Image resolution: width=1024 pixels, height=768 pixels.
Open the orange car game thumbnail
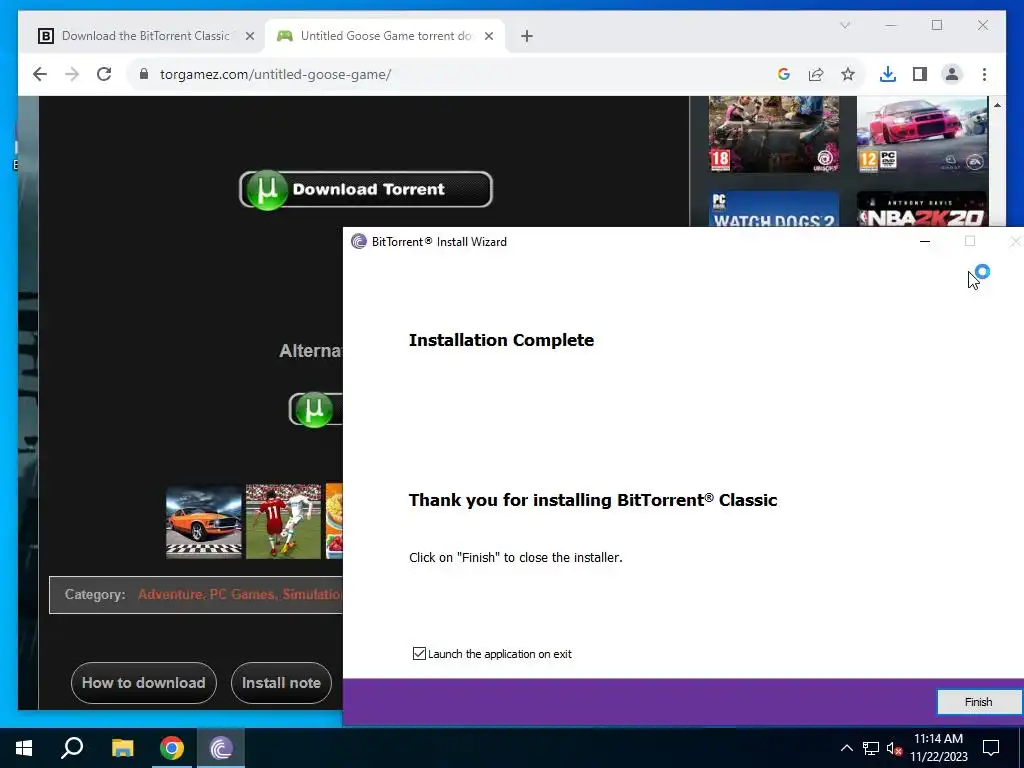[x=204, y=521]
